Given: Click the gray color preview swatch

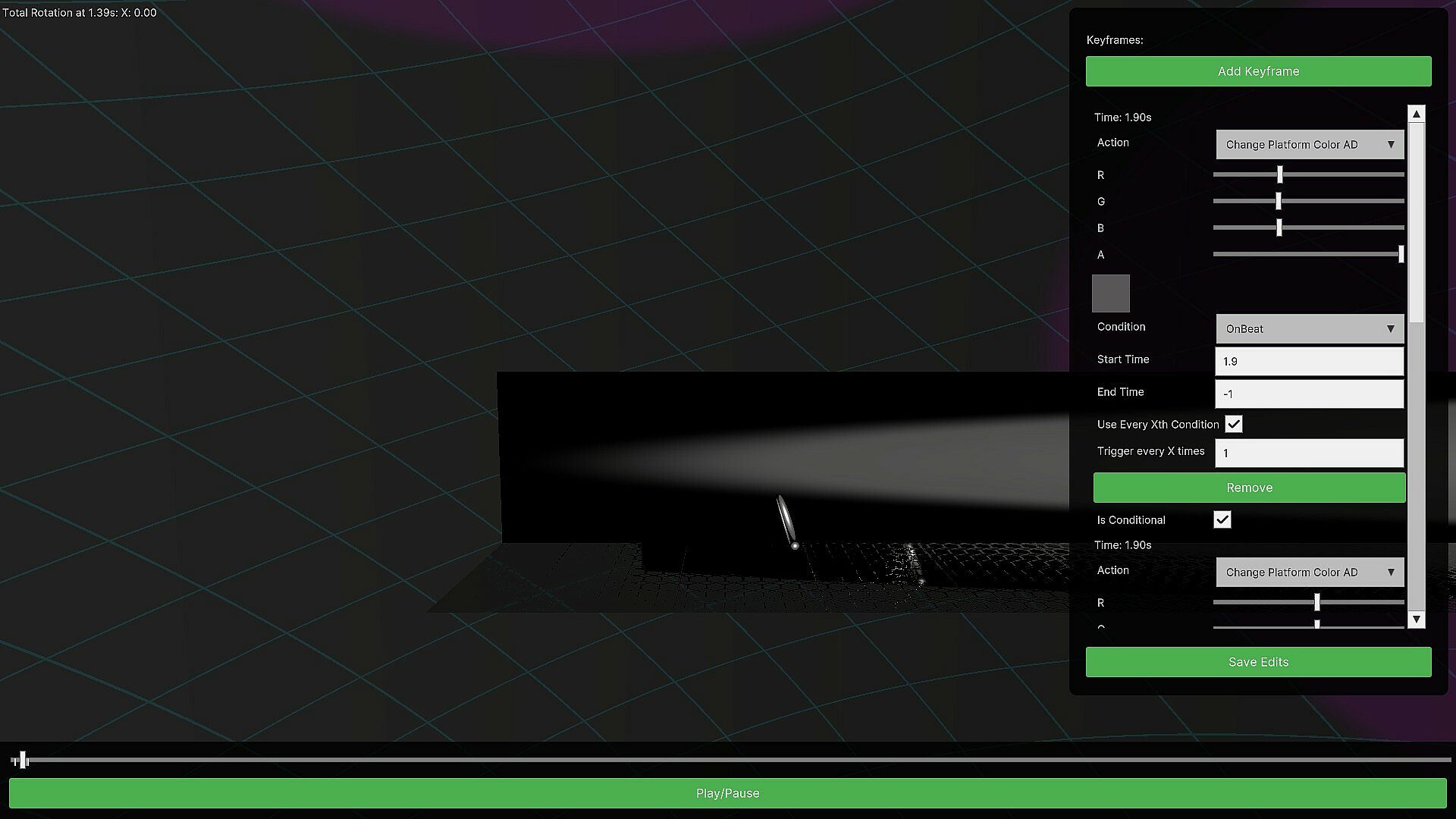Looking at the screenshot, I should click(1110, 293).
